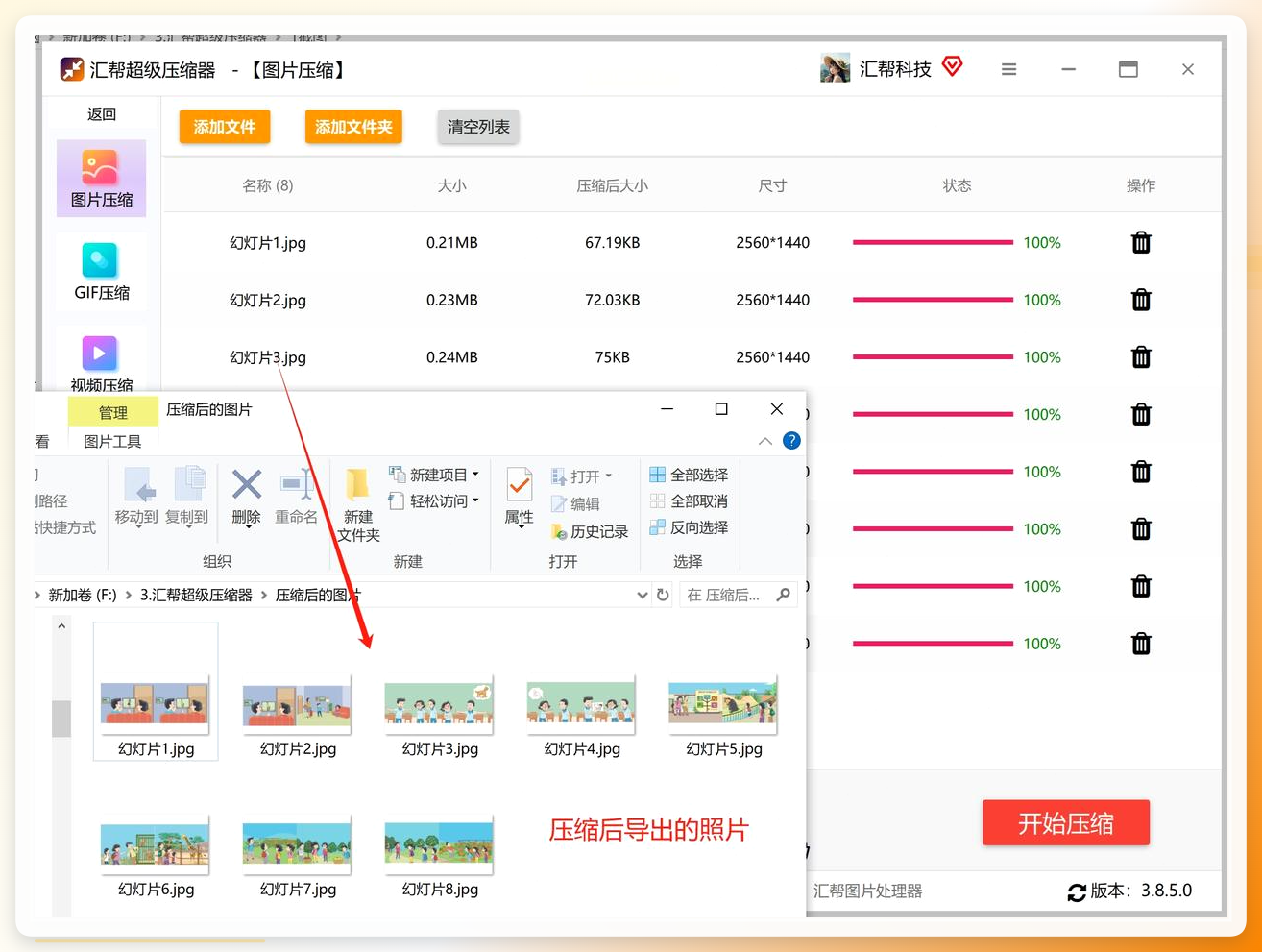Open 历史记录 in the Explorer ribbon
This screenshot has height=952, width=1262.
click(x=589, y=531)
